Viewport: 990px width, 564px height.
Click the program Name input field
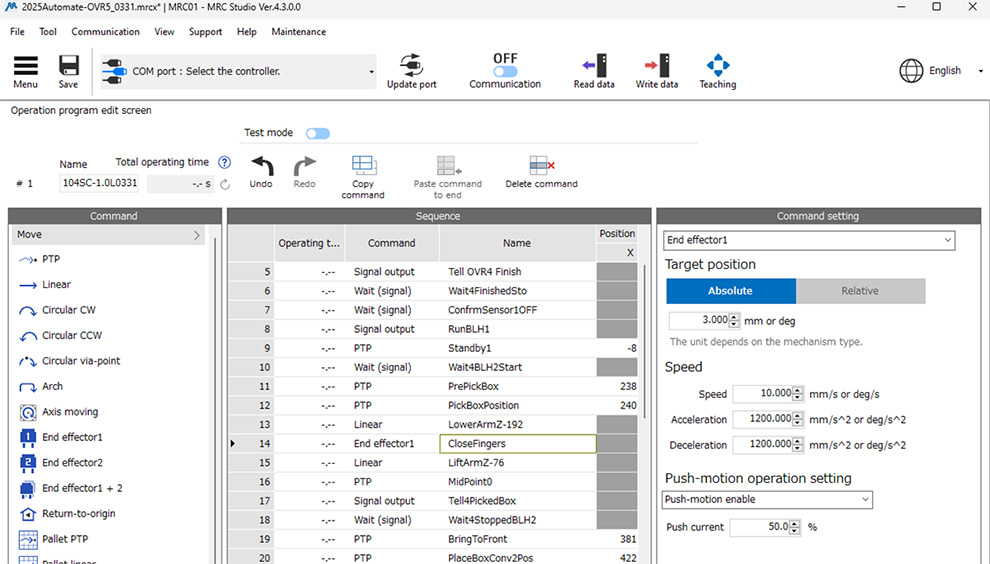(x=99, y=184)
